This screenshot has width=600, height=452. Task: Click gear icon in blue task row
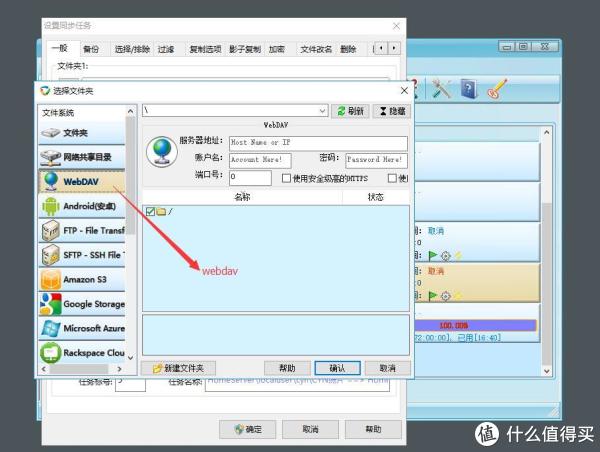click(x=445, y=256)
